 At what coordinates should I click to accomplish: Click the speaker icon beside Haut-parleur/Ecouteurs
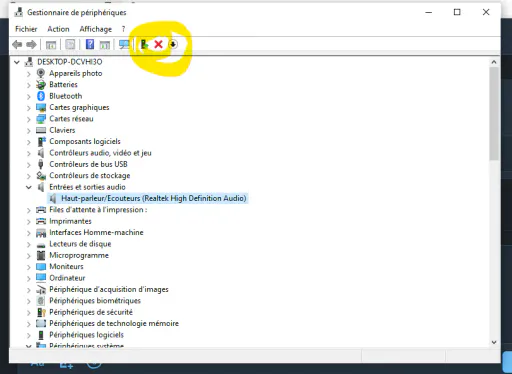53,198
